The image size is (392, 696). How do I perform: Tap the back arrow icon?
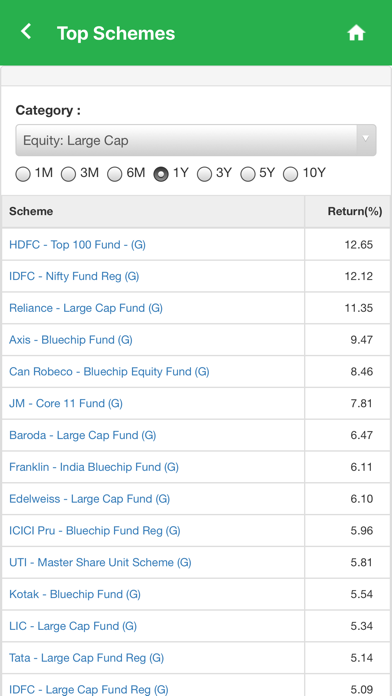pyautogui.click(x=26, y=32)
